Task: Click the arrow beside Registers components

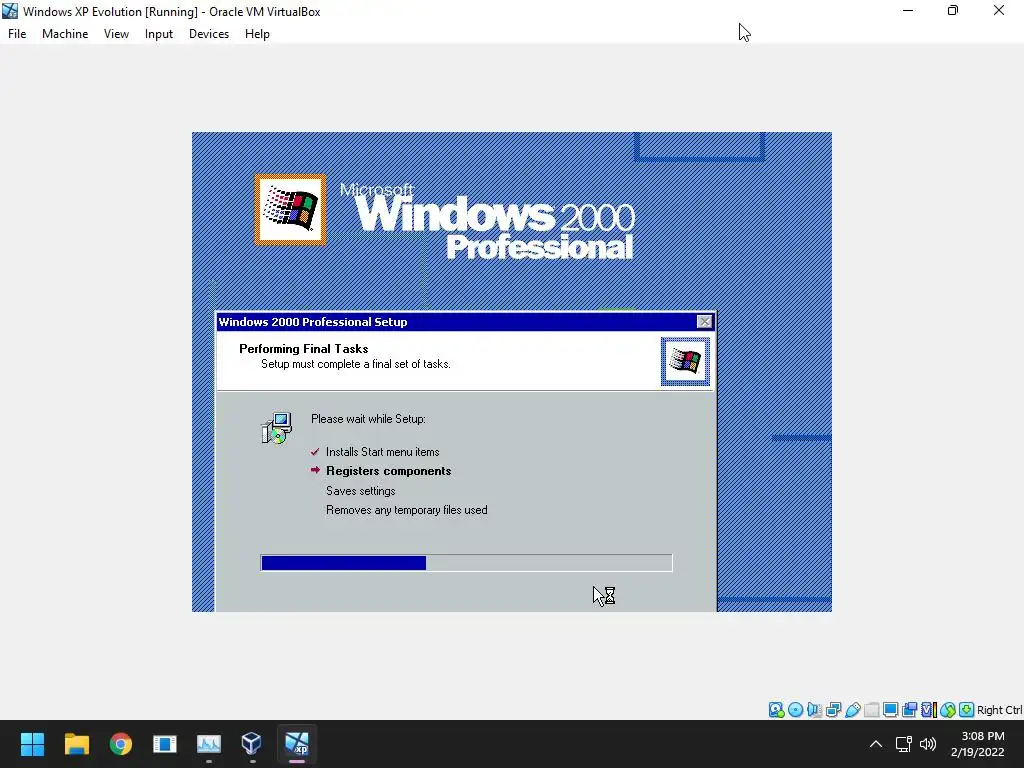Action: tap(315, 470)
